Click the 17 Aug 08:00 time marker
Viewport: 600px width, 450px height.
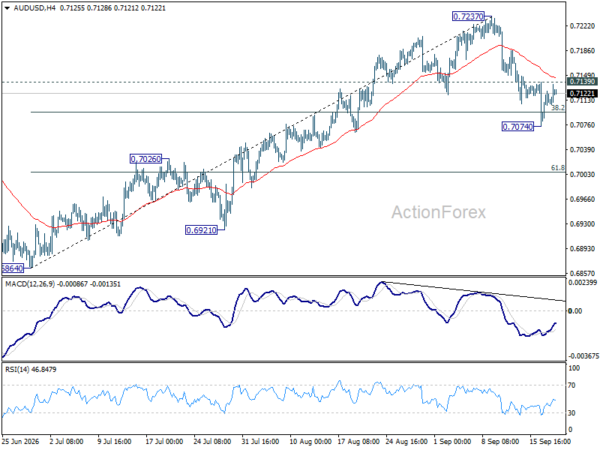click(x=357, y=442)
